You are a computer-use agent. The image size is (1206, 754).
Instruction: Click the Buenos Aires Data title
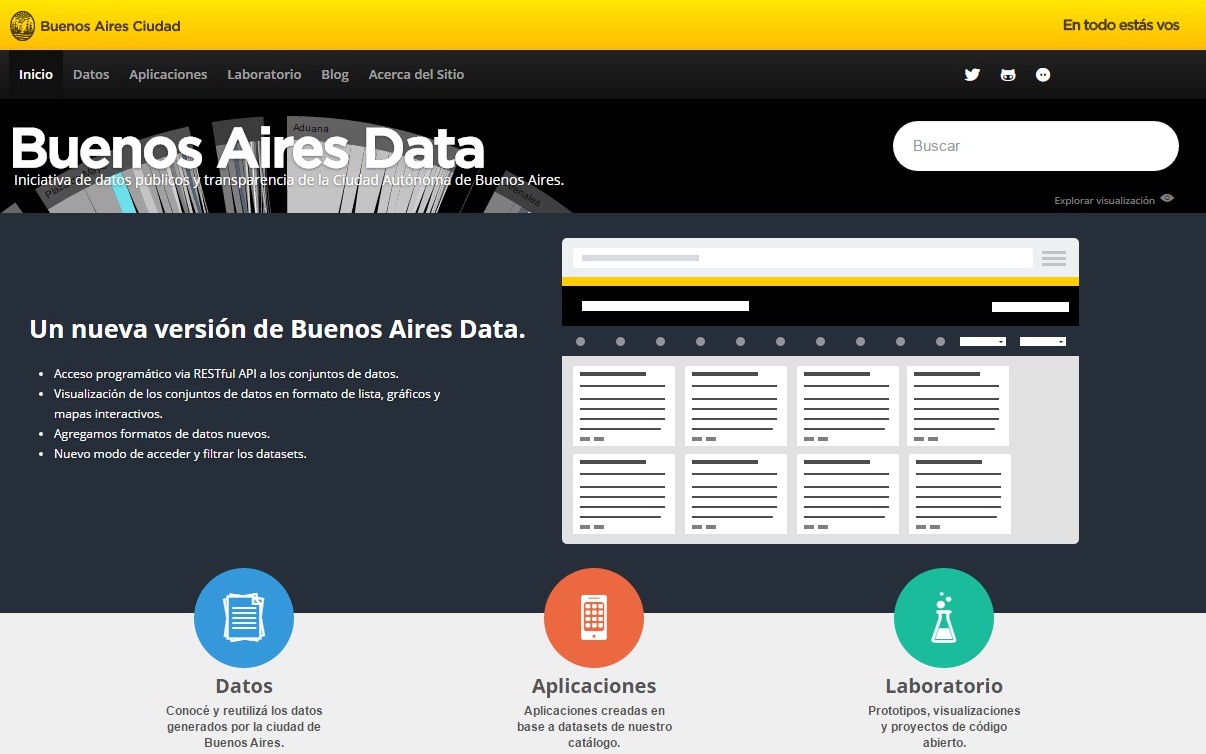(x=247, y=148)
